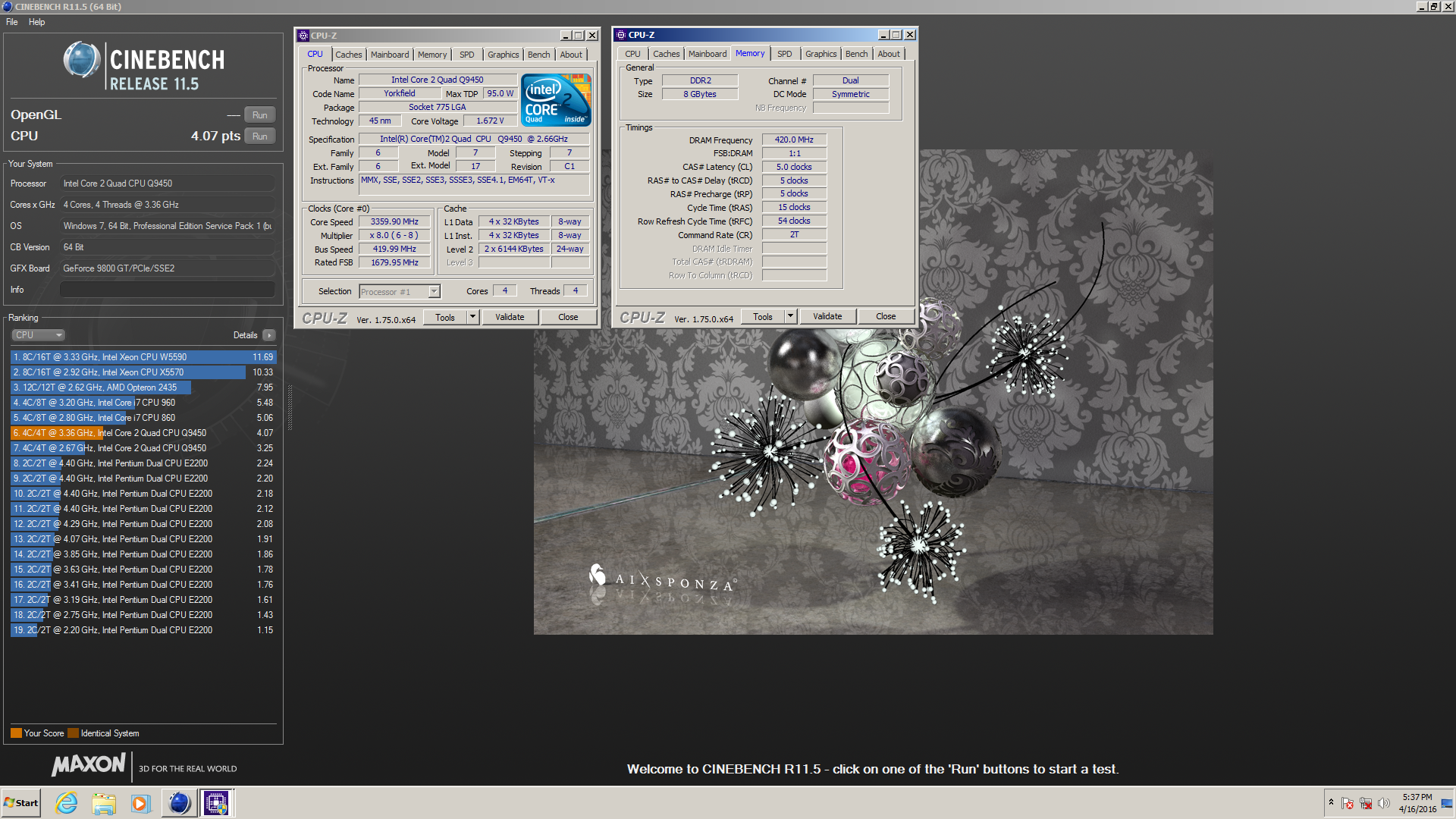Select ranking row Xeon CPU X5570
The height and width of the screenshot is (819, 1456).
point(143,372)
